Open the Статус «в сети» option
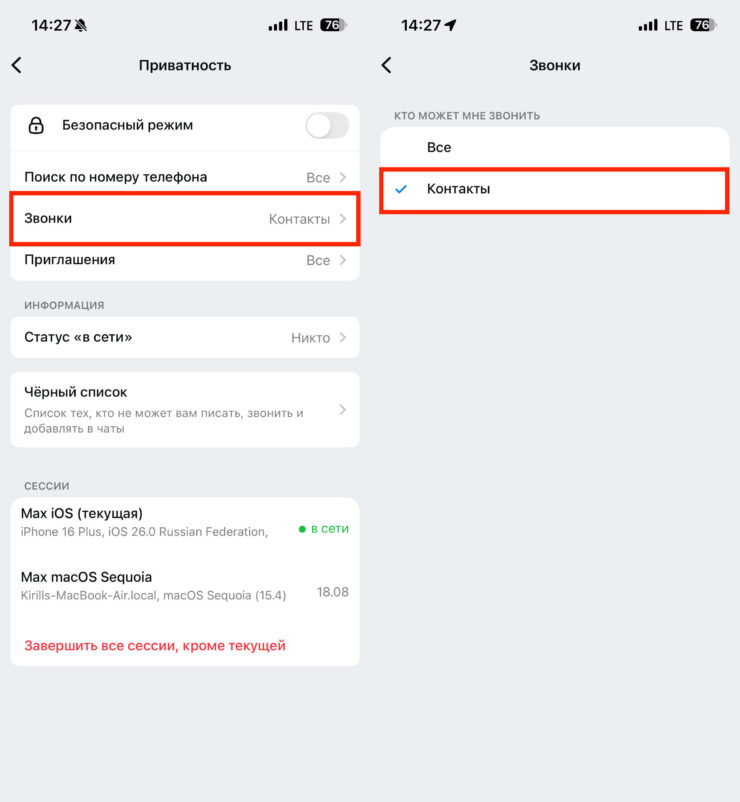Screen dimensions: 740x802 click(x=184, y=338)
